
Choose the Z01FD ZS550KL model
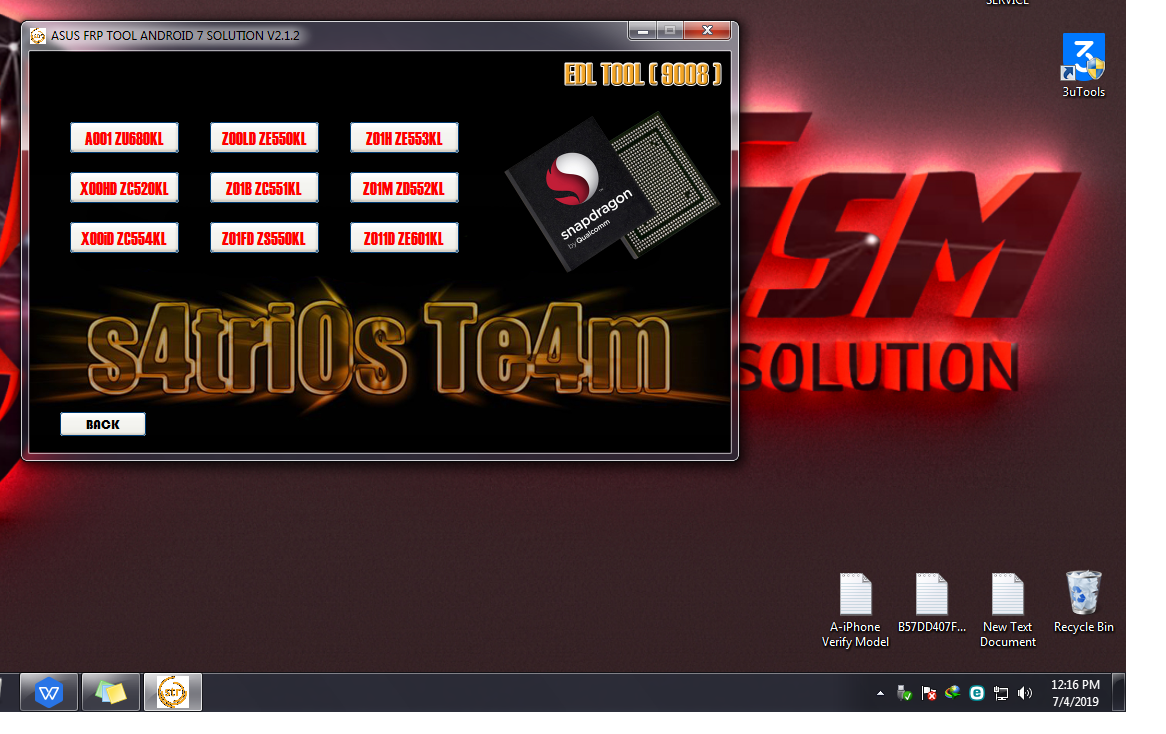click(x=264, y=238)
